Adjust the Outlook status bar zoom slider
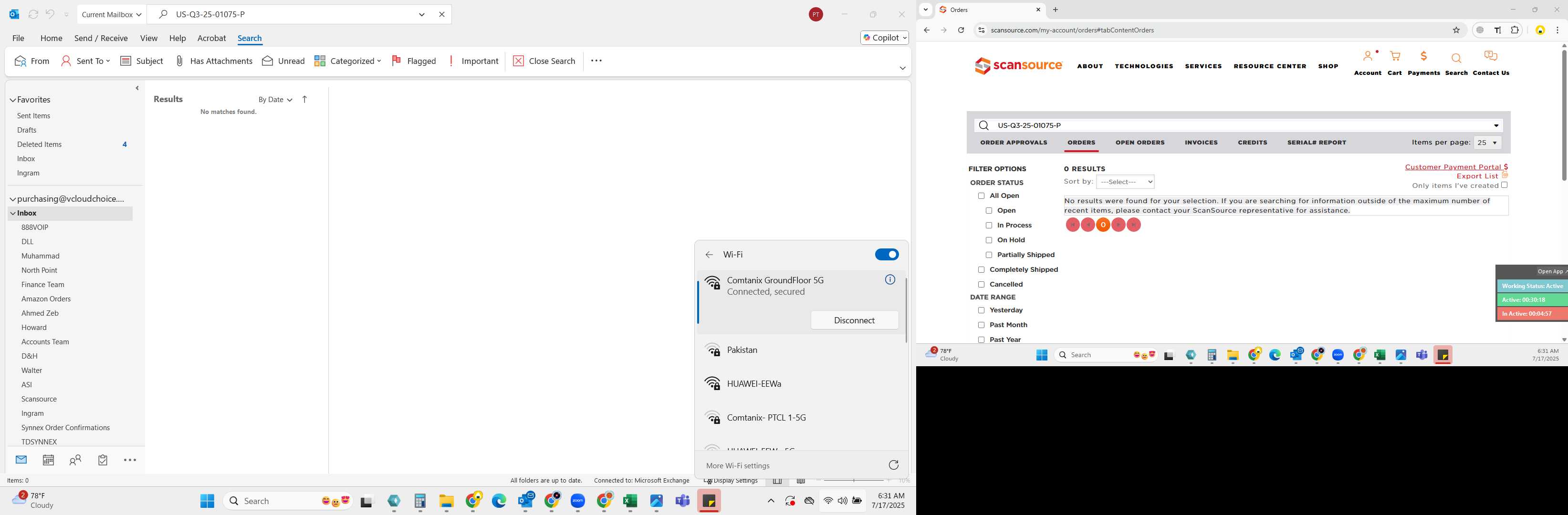 tap(853, 480)
